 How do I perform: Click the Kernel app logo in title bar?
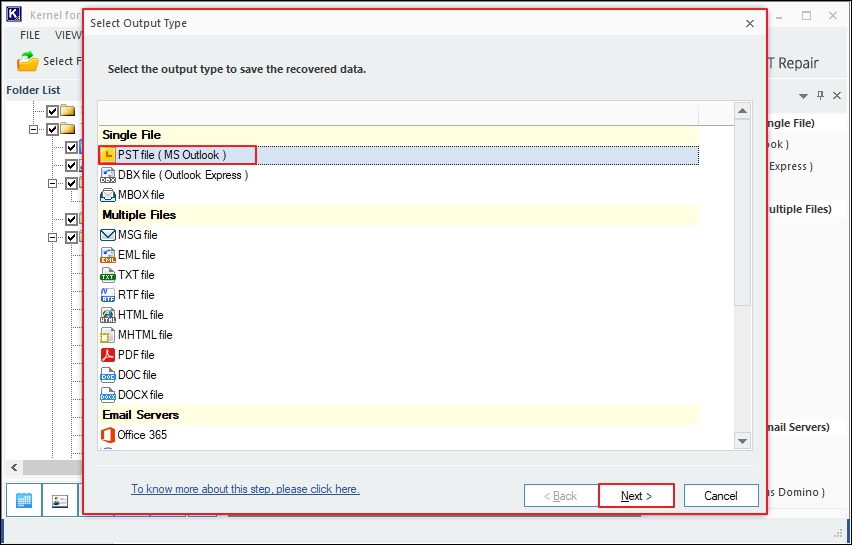pos(14,15)
